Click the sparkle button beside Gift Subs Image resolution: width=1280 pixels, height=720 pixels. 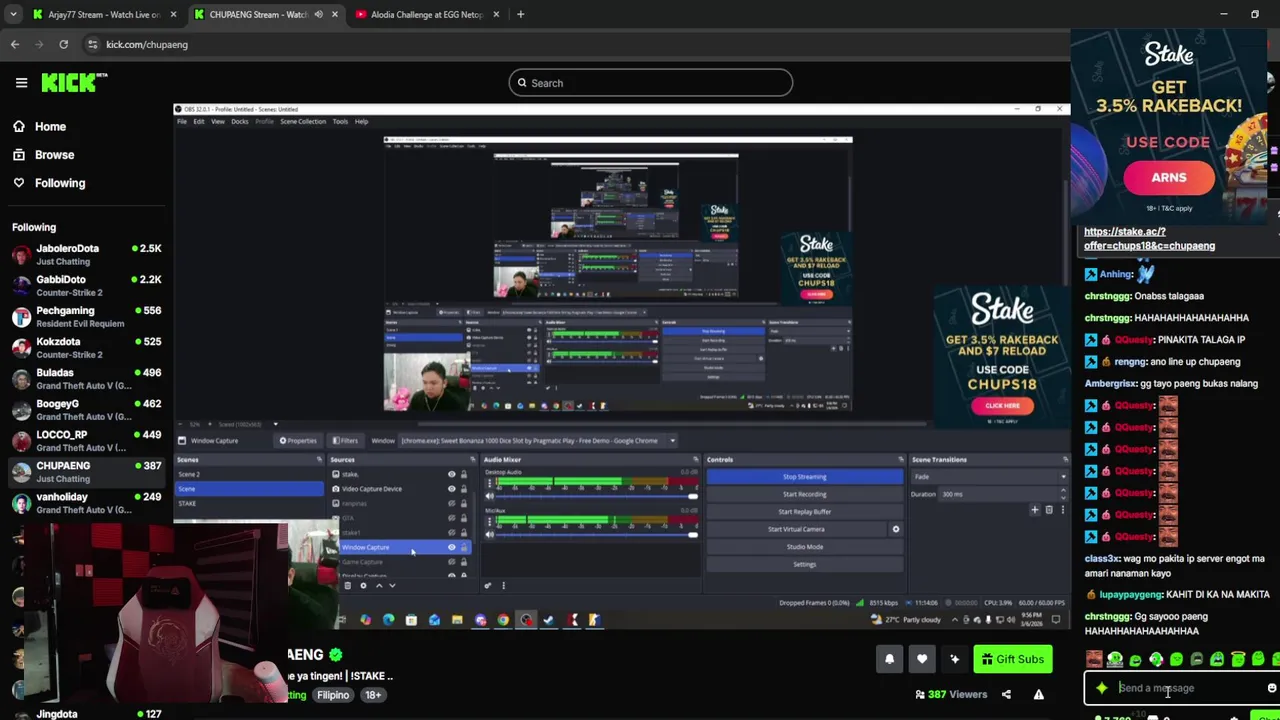click(x=954, y=659)
